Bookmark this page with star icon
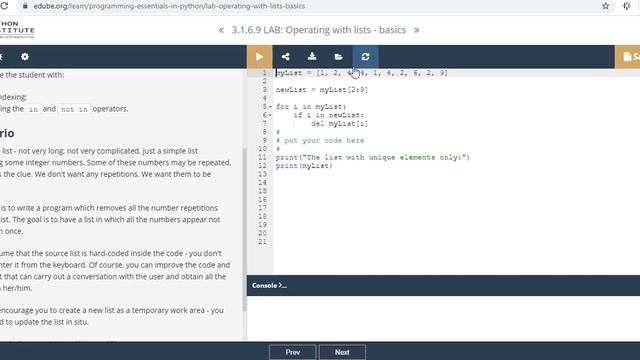 click(x=606, y=6)
